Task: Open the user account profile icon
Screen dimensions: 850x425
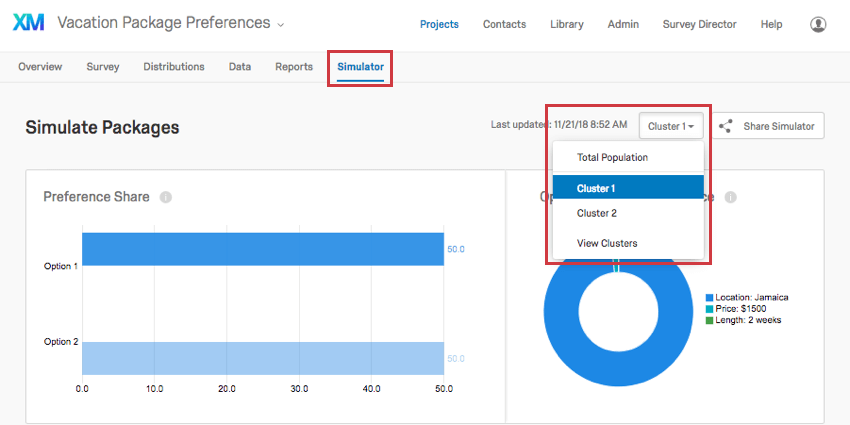Action: click(818, 24)
